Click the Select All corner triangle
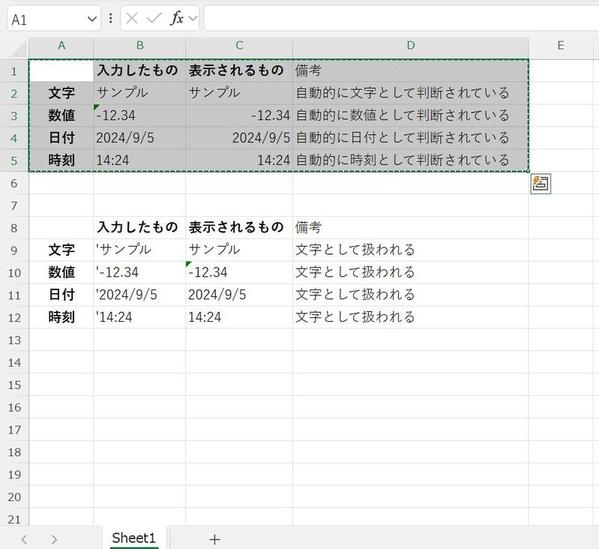Screen dimensions: 599x549 [x=18, y=48]
